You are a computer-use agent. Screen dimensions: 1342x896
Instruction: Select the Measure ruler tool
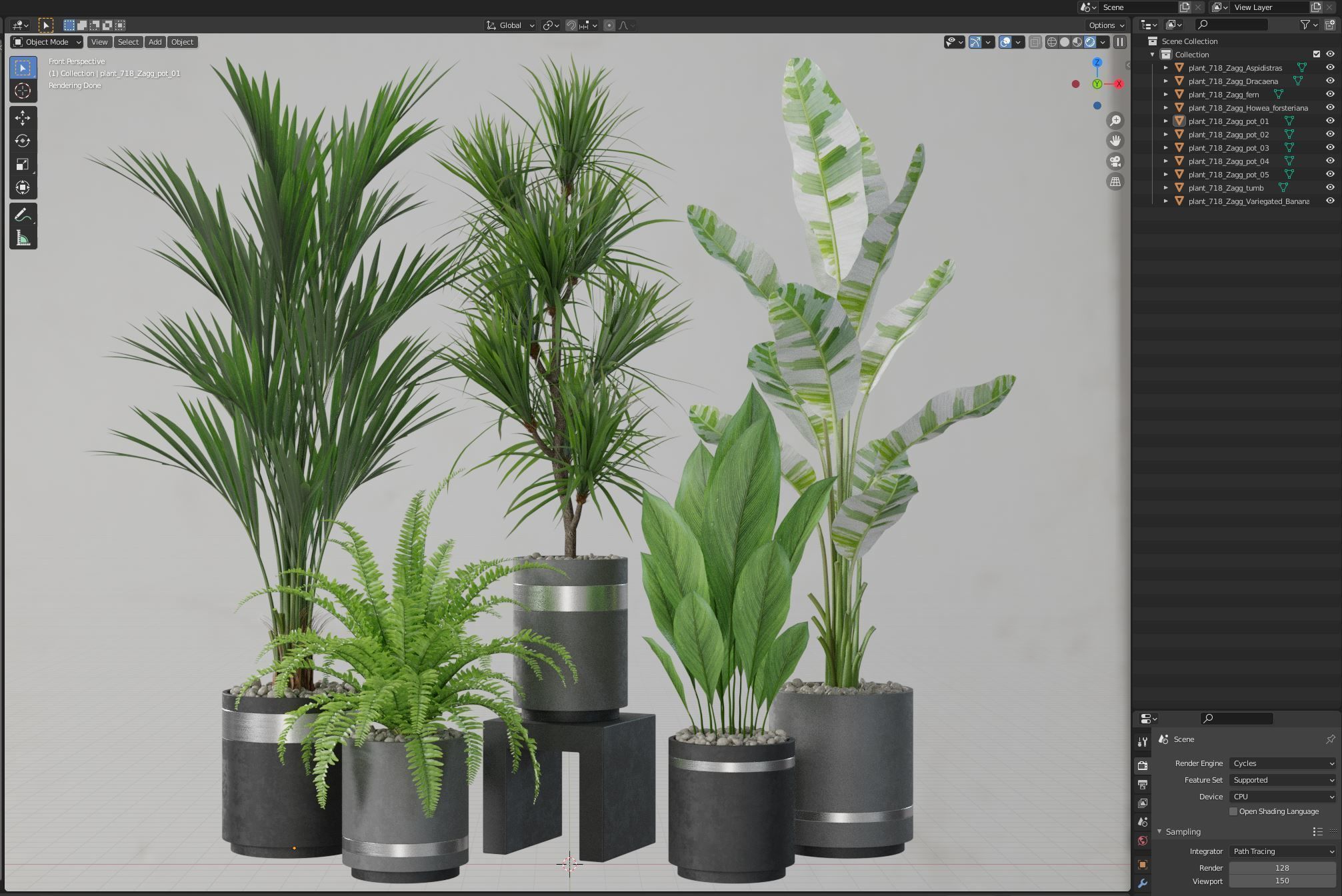(23, 238)
